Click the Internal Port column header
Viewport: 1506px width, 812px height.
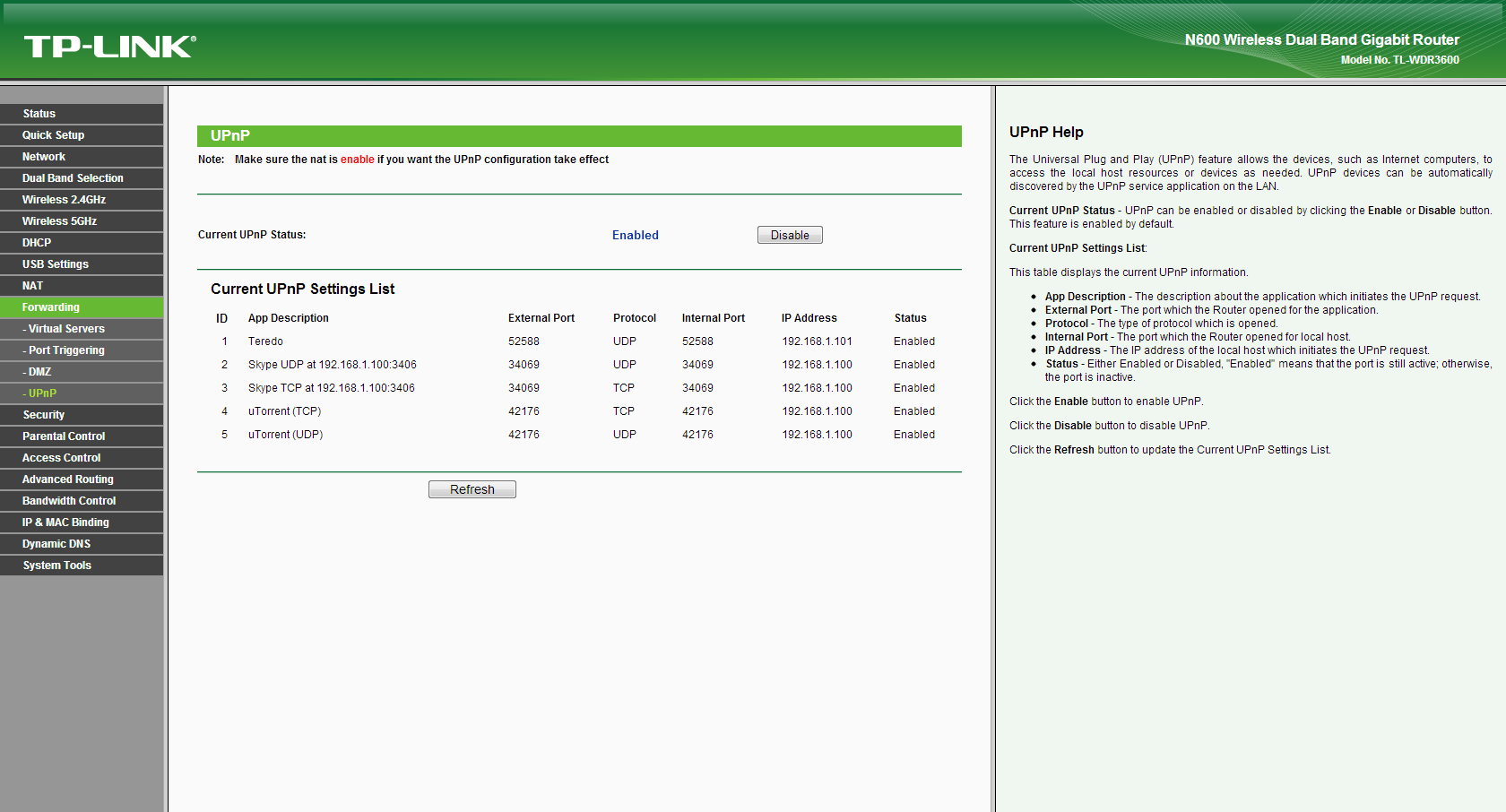click(x=714, y=318)
